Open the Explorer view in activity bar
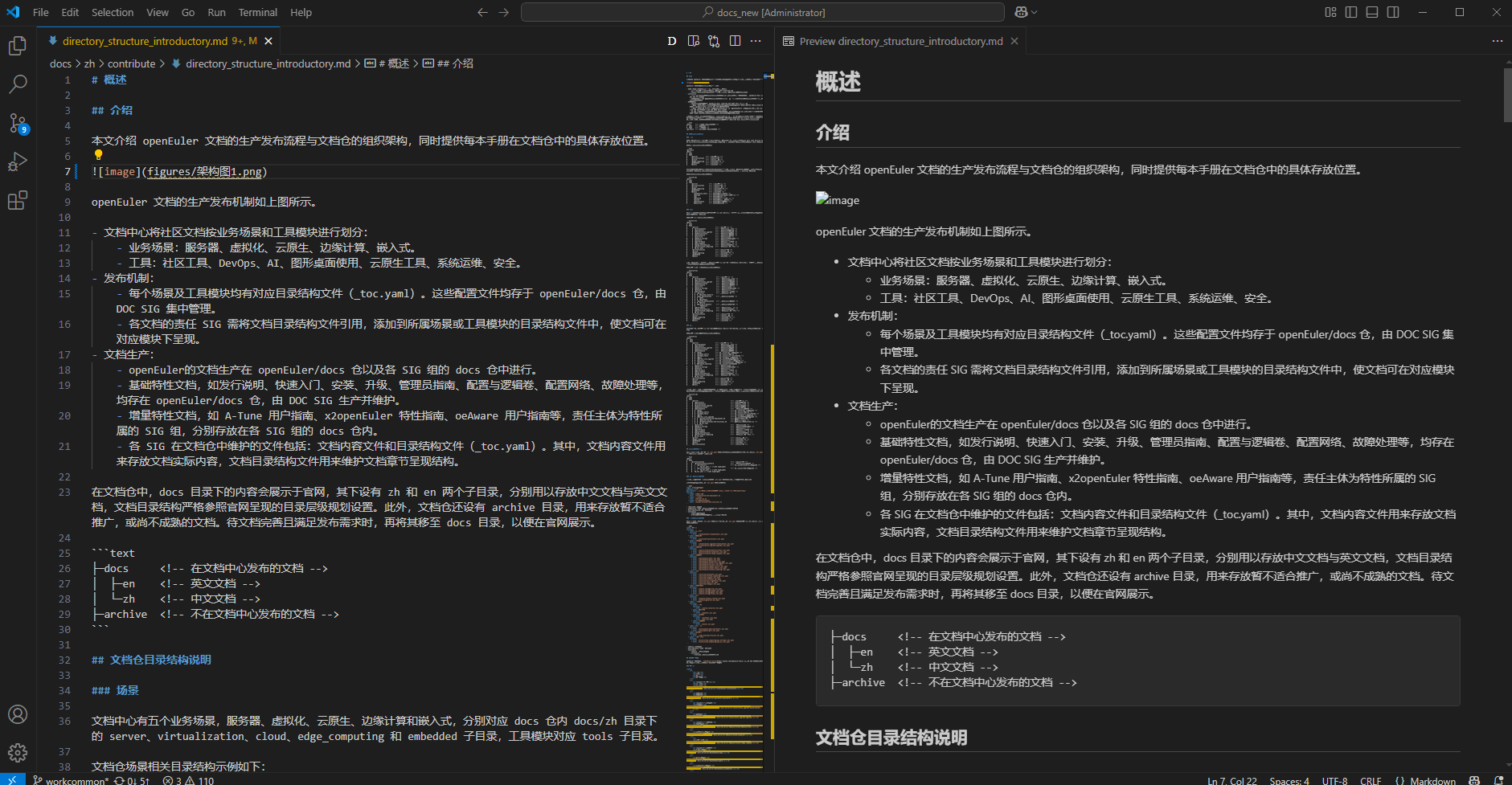The width and height of the screenshot is (1512, 785). [x=18, y=47]
